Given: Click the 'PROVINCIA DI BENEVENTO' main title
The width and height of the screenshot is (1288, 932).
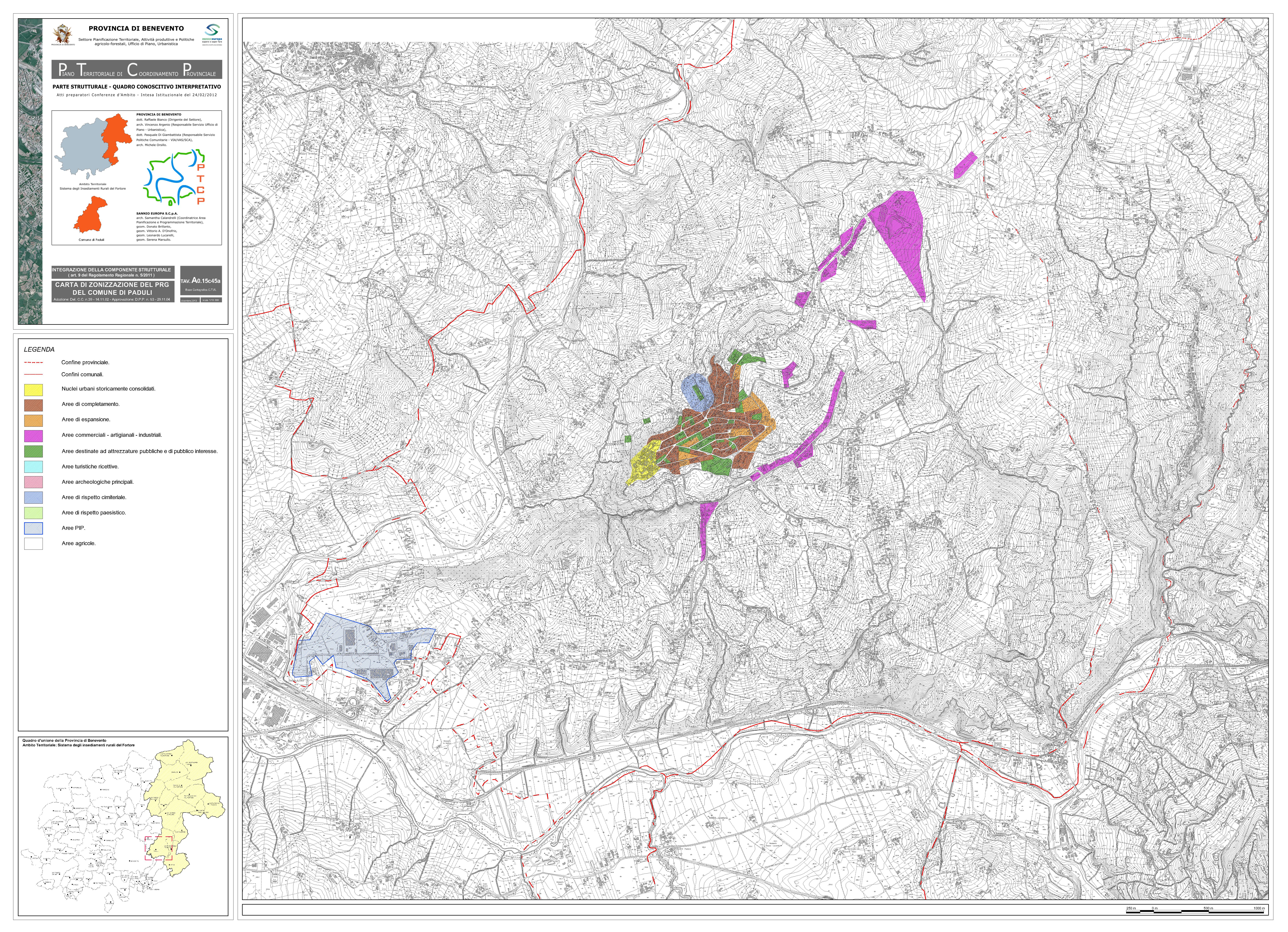Looking at the screenshot, I should 136,28.
